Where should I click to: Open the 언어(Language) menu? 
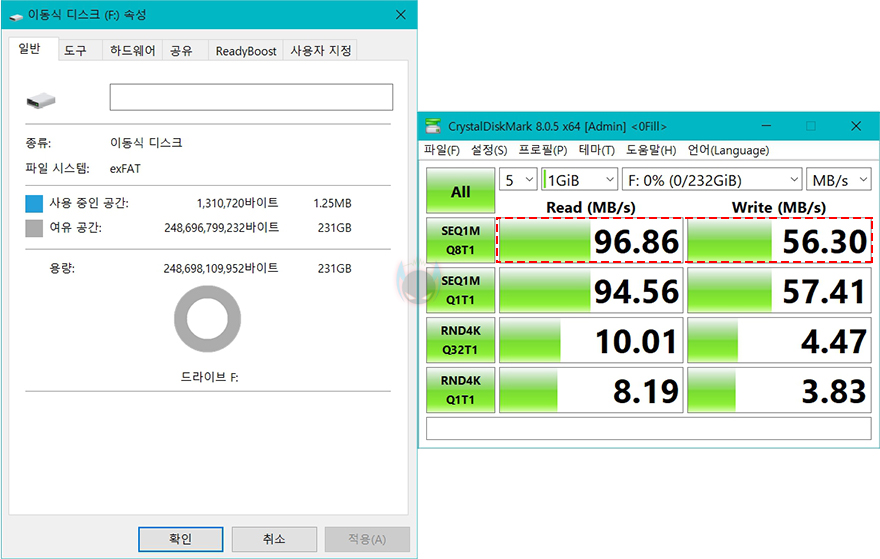pyautogui.click(x=728, y=150)
